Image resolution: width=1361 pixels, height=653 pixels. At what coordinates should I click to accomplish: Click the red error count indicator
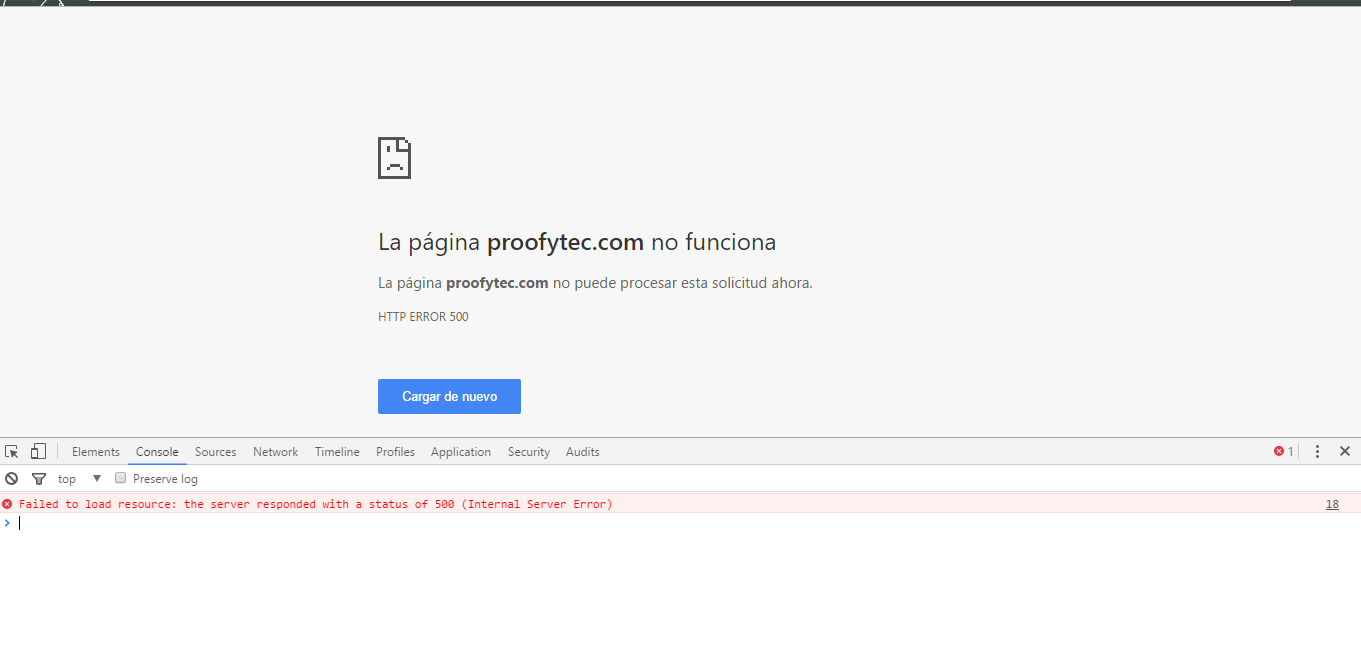pyautogui.click(x=1284, y=452)
